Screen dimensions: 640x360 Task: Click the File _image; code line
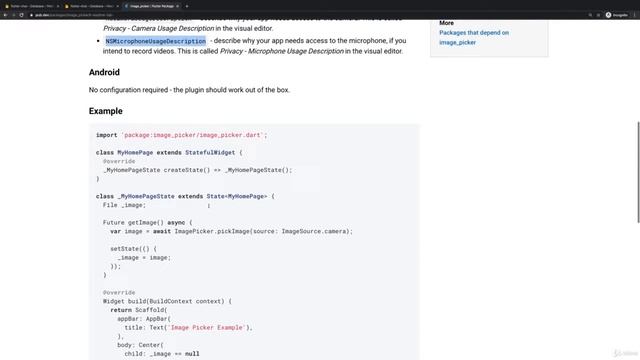point(124,205)
